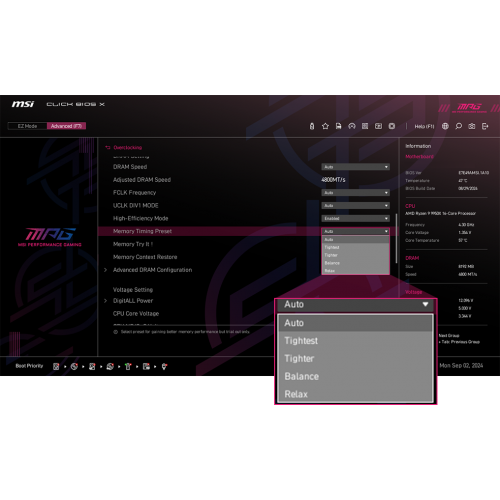Click the MSI logo at top left

click(x=23, y=104)
